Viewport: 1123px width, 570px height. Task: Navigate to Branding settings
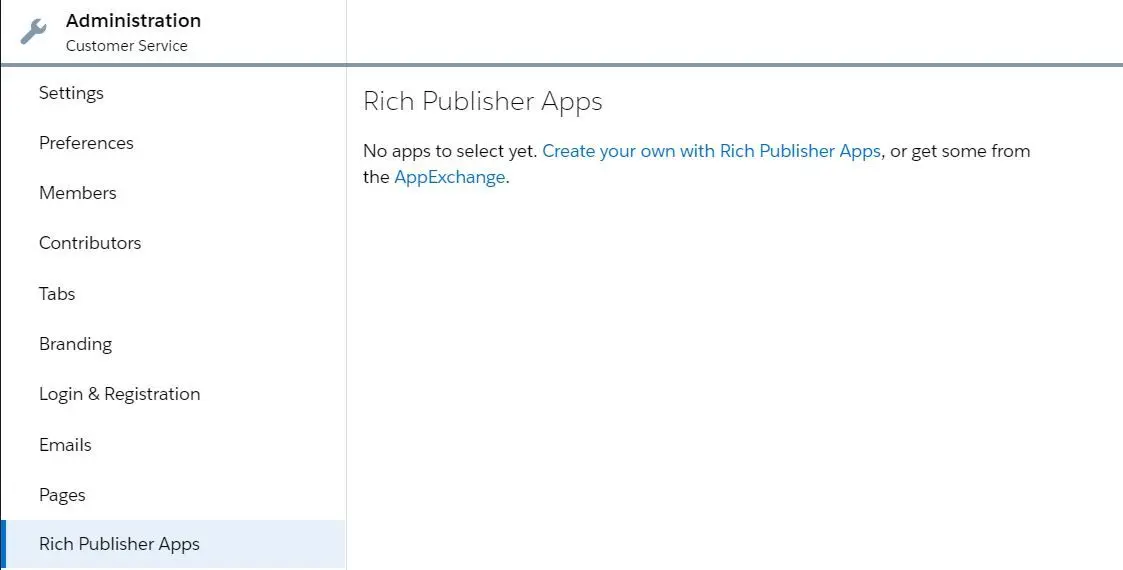coord(75,344)
